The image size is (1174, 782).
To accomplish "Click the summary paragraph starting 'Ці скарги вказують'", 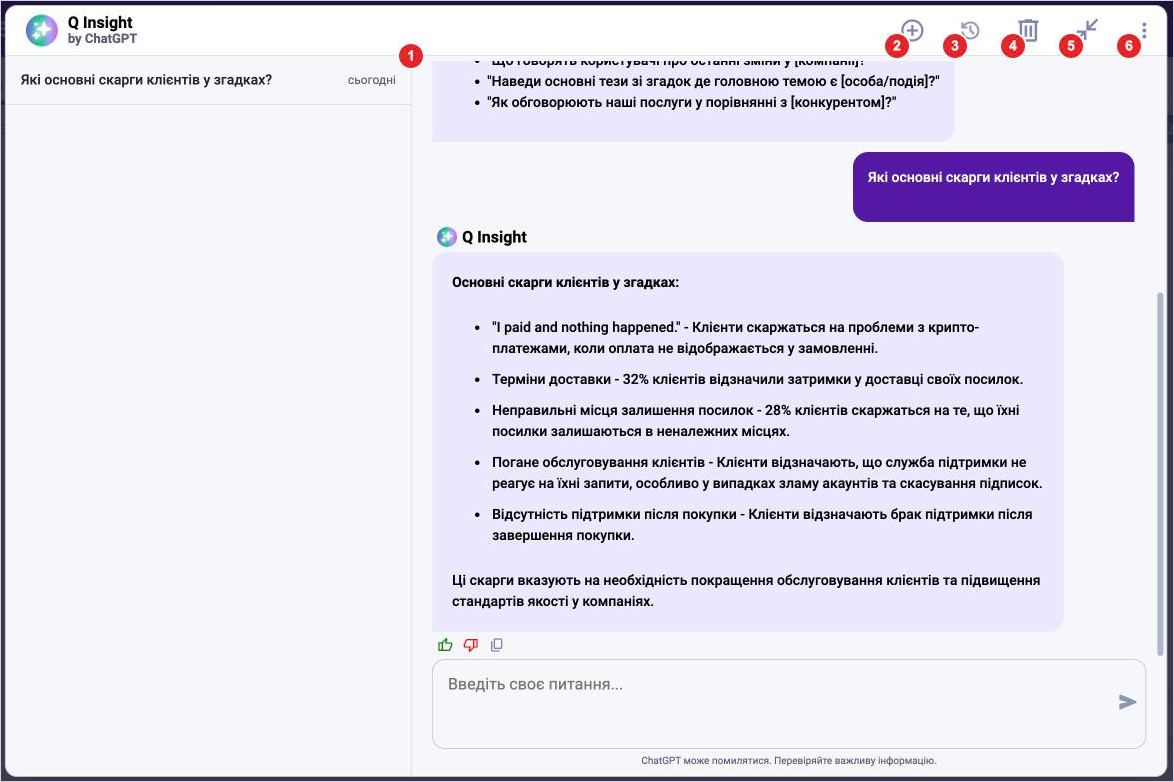I will point(746,591).
